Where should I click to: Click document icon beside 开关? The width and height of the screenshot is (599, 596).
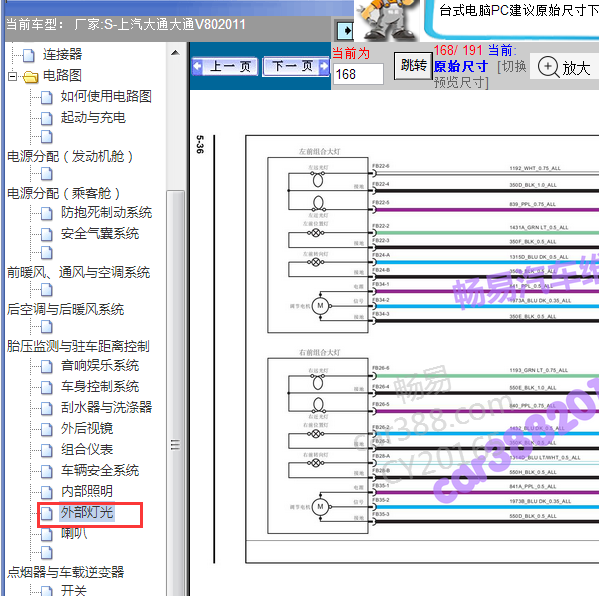47,591
